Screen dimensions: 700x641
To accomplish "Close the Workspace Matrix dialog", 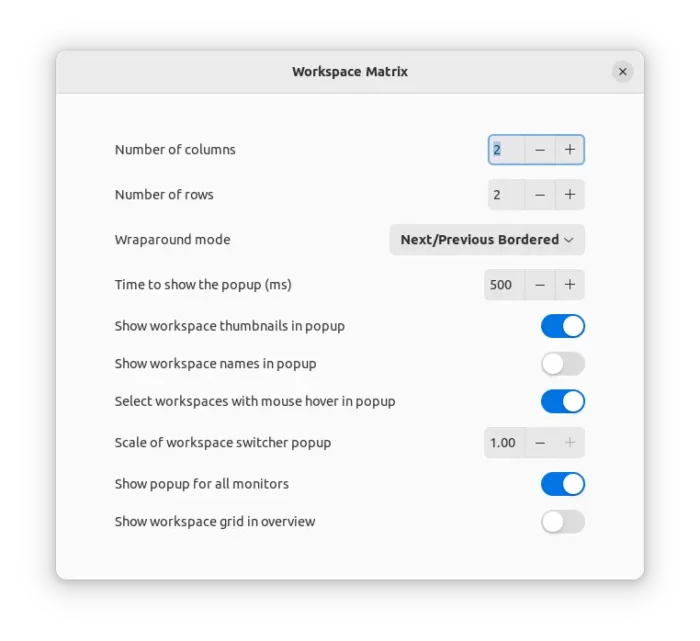I will [623, 71].
